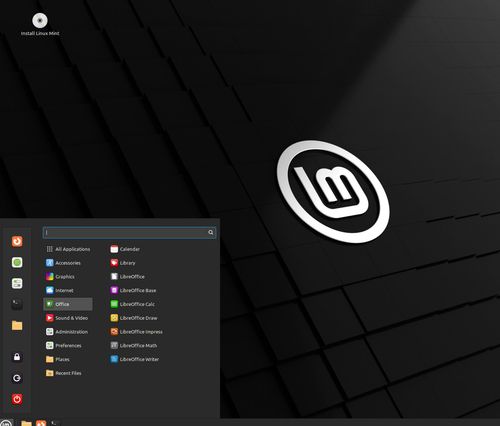Click the magnifier icon in the search box
Image resolution: width=500 pixels, height=426 pixels.
(x=211, y=232)
